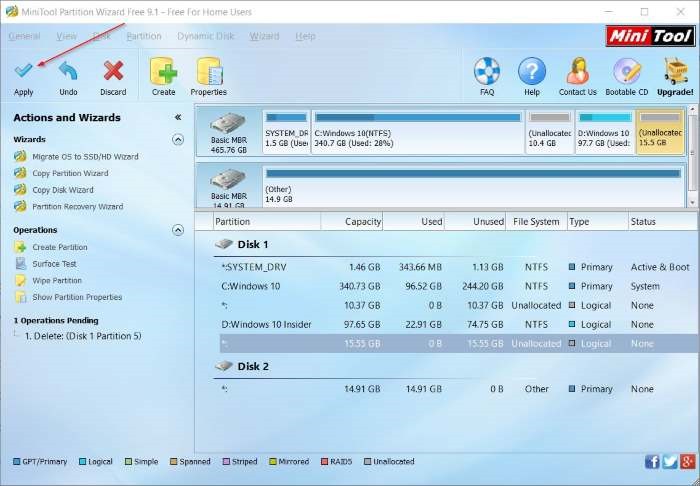Open the FAQ lifebuoy icon
The width and height of the screenshot is (700, 486).
pos(487,71)
